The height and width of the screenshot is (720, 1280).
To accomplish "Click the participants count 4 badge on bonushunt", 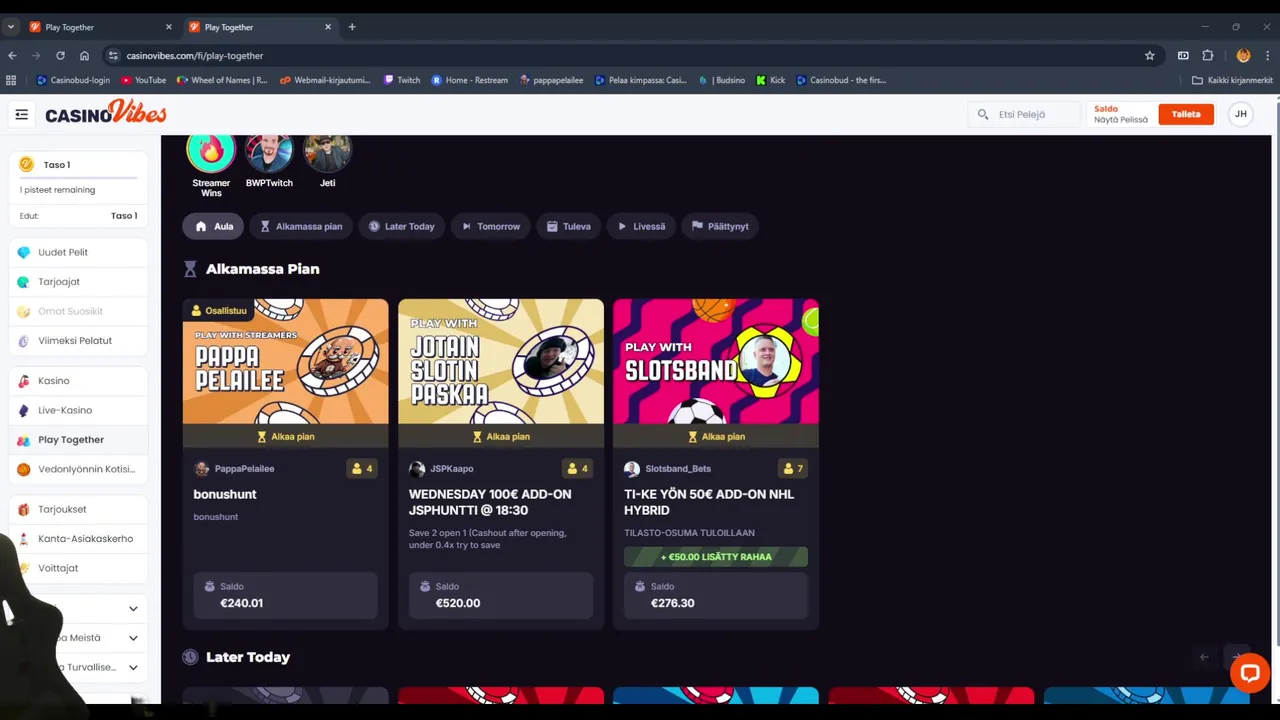I will click(361, 468).
